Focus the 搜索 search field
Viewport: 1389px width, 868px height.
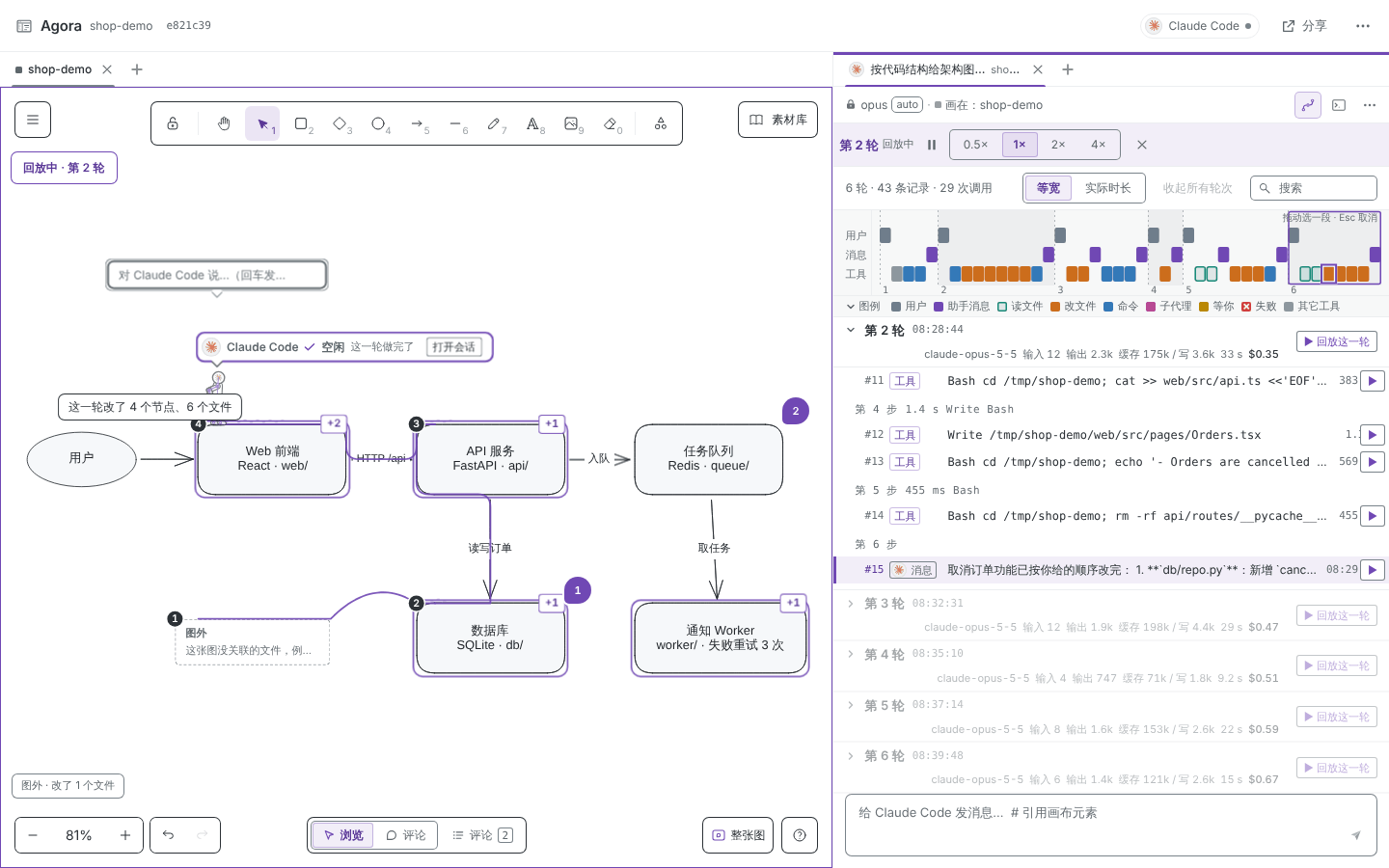[1314, 188]
